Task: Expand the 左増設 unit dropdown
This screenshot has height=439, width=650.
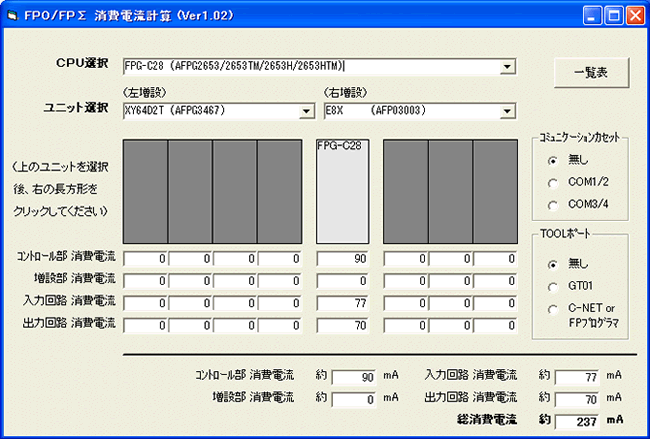Action: coord(306,110)
